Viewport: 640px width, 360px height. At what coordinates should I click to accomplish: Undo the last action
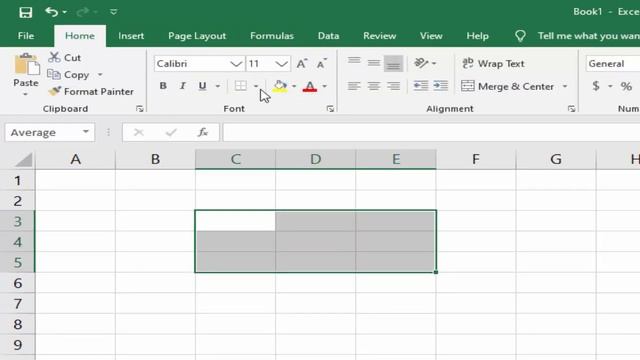[52, 12]
